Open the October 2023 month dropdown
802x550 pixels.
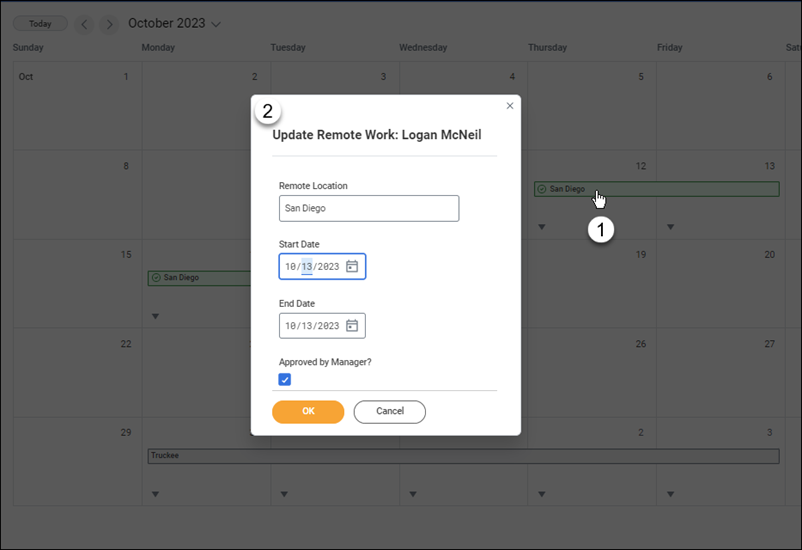pyautogui.click(x=174, y=24)
